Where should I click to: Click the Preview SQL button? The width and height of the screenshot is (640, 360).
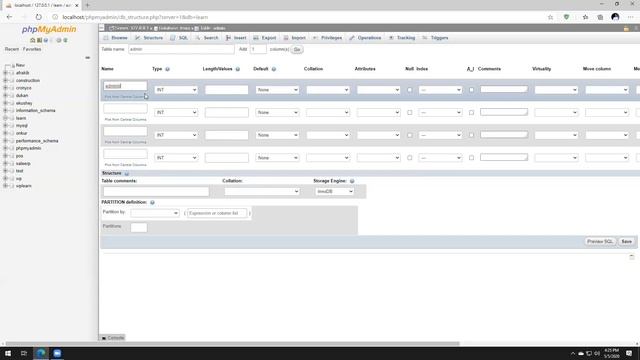(x=600, y=242)
